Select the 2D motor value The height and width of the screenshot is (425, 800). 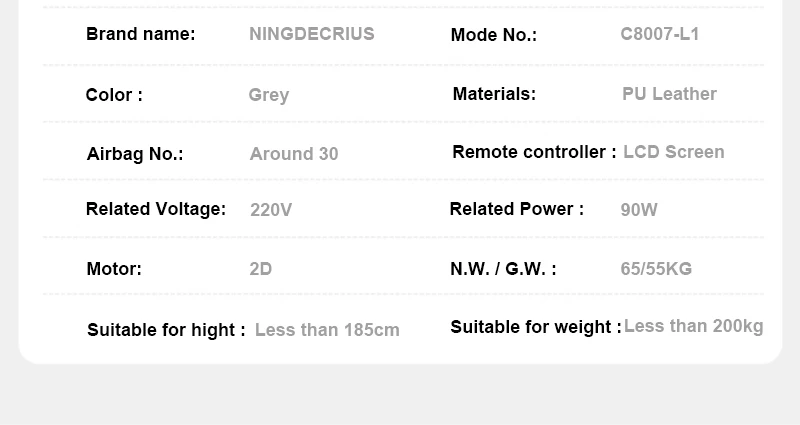tap(261, 269)
